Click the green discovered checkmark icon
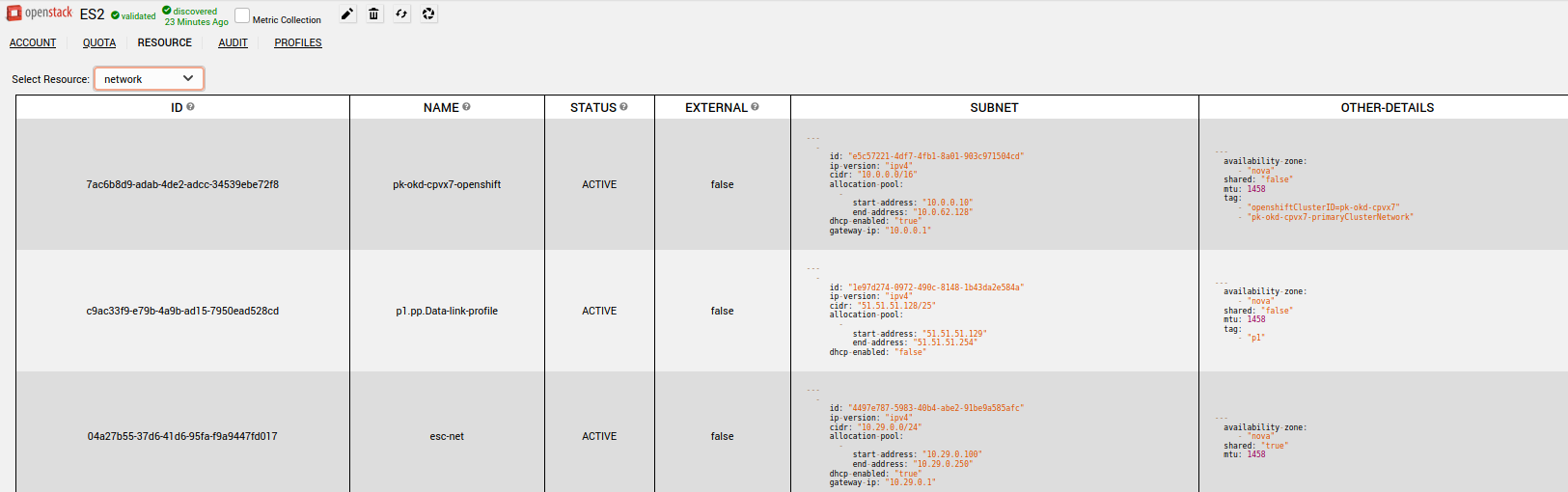 [x=167, y=11]
